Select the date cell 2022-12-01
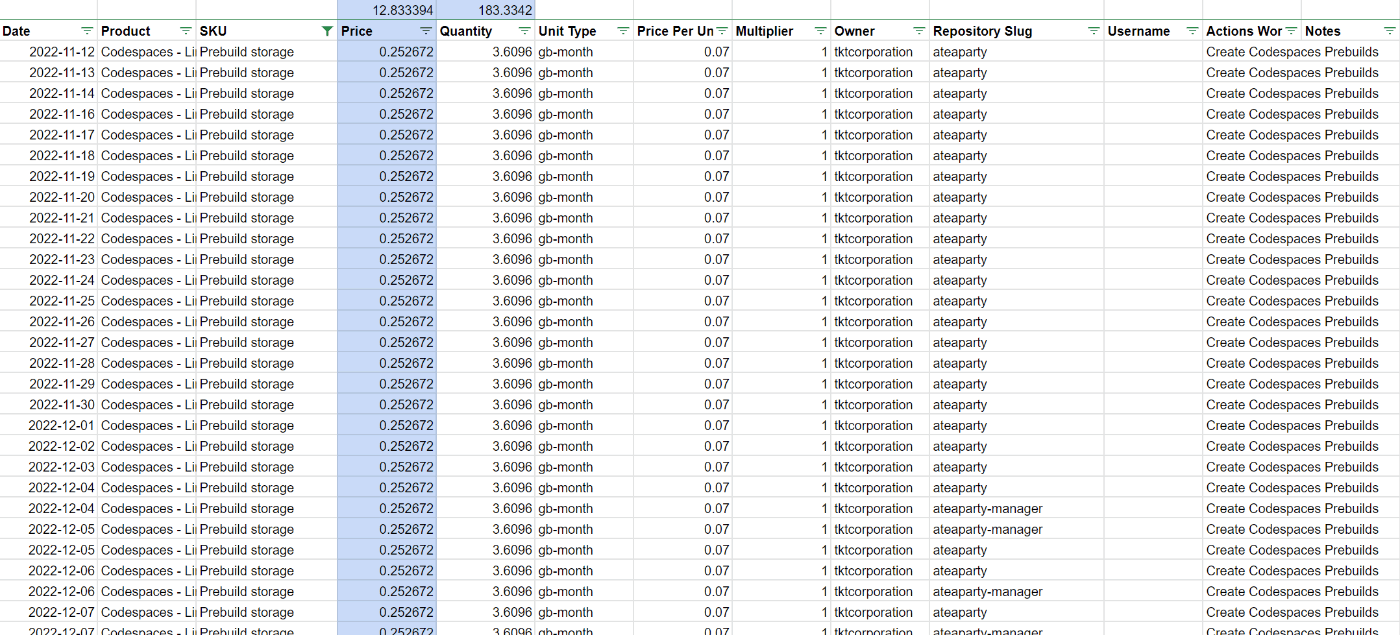1400x635 pixels. [x=49, y=425]
